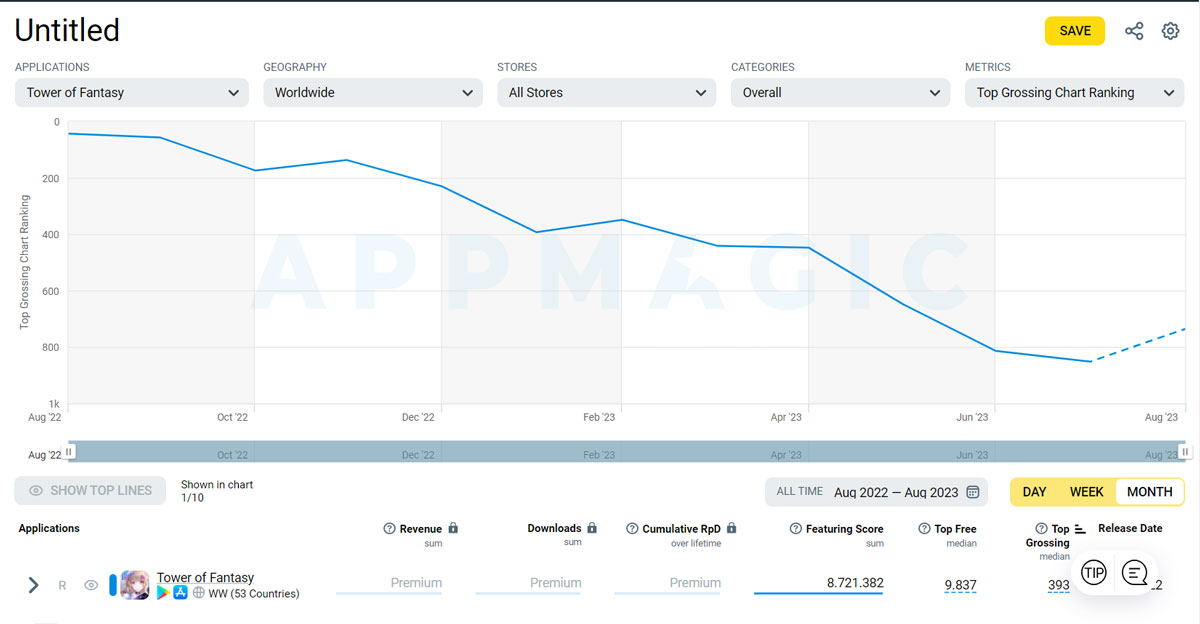Click the Cumulative RpD lock icon
This screenshot has height=624, width=1200.
tap(731, 528)
